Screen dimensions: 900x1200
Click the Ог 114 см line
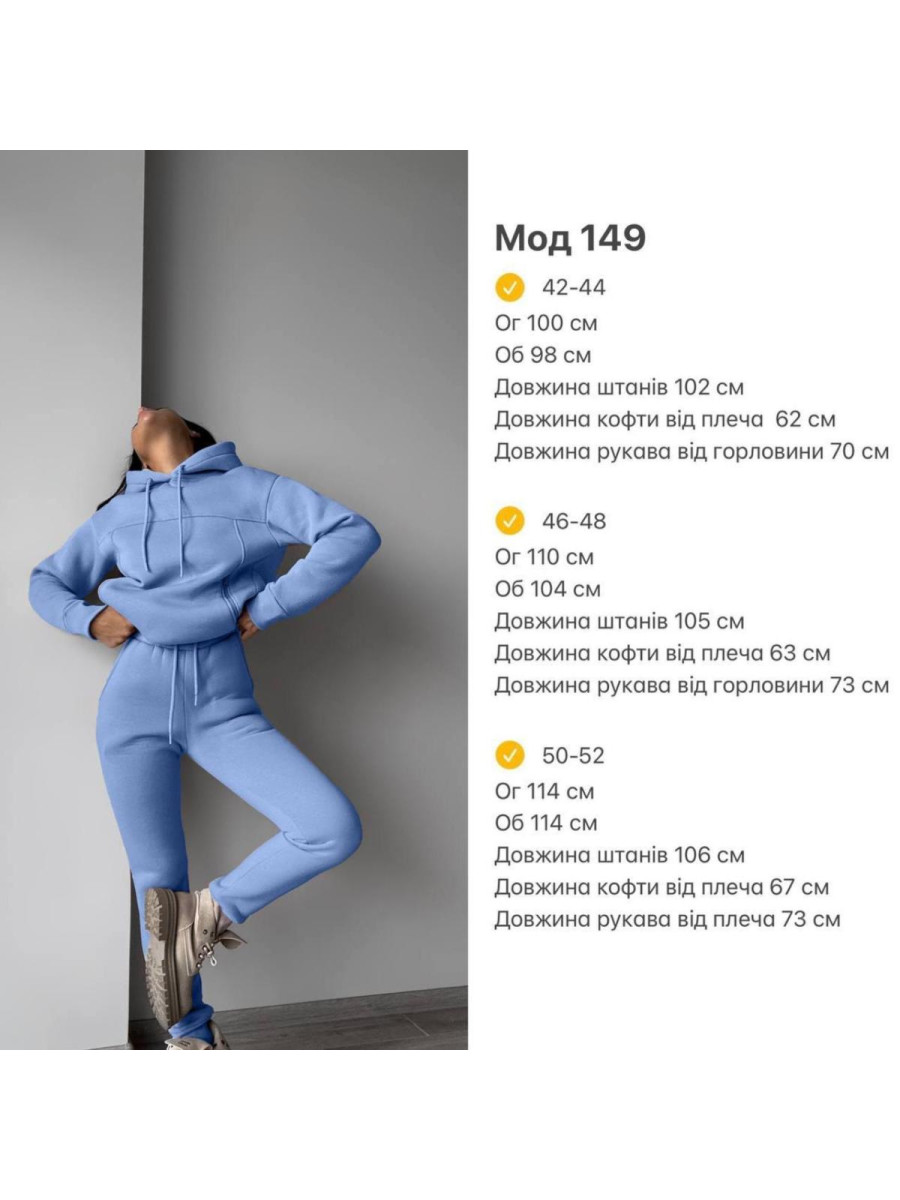(x=545, y=791)
